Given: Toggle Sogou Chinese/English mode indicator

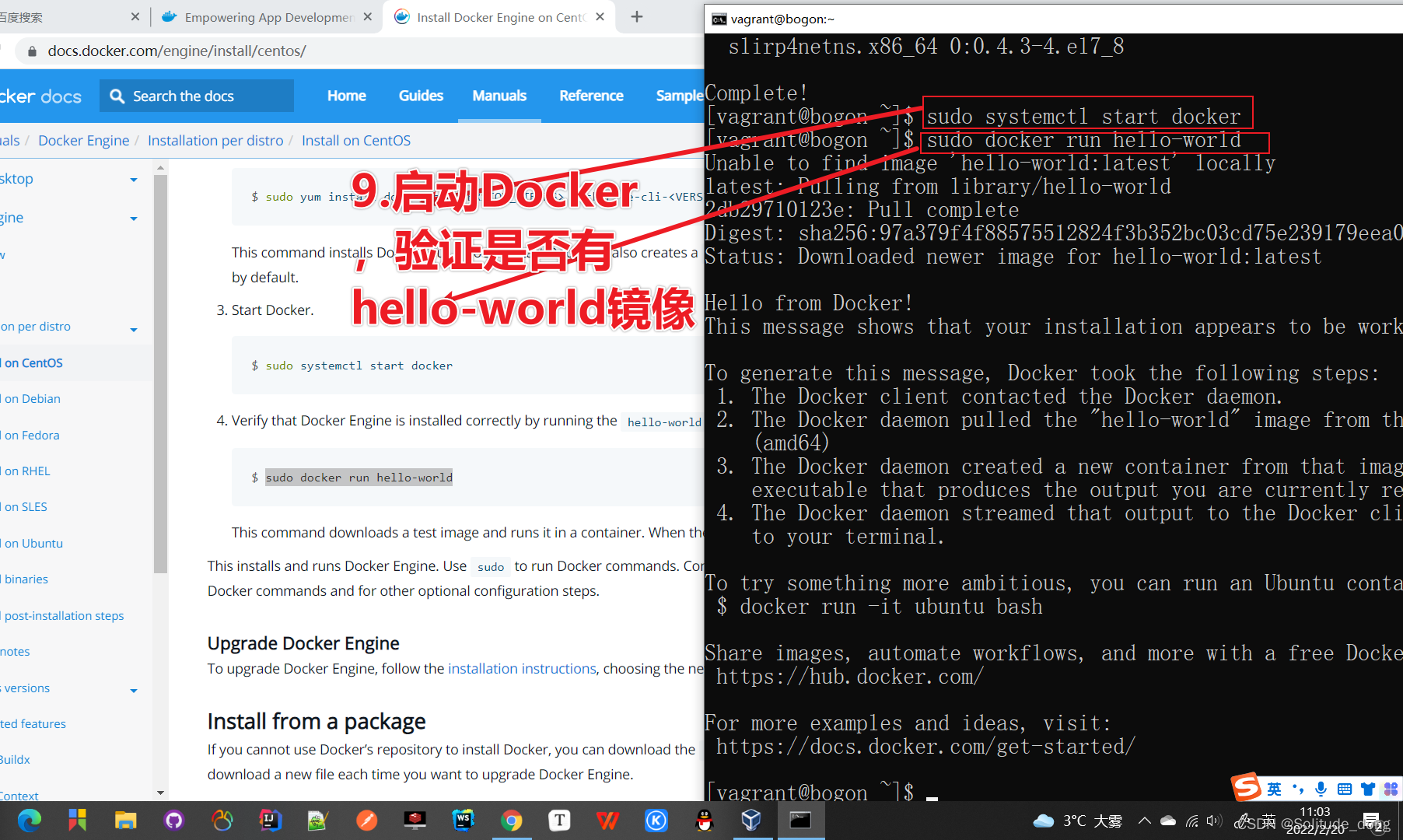Looking at the screenshot, I should [x=1274, y=789].
